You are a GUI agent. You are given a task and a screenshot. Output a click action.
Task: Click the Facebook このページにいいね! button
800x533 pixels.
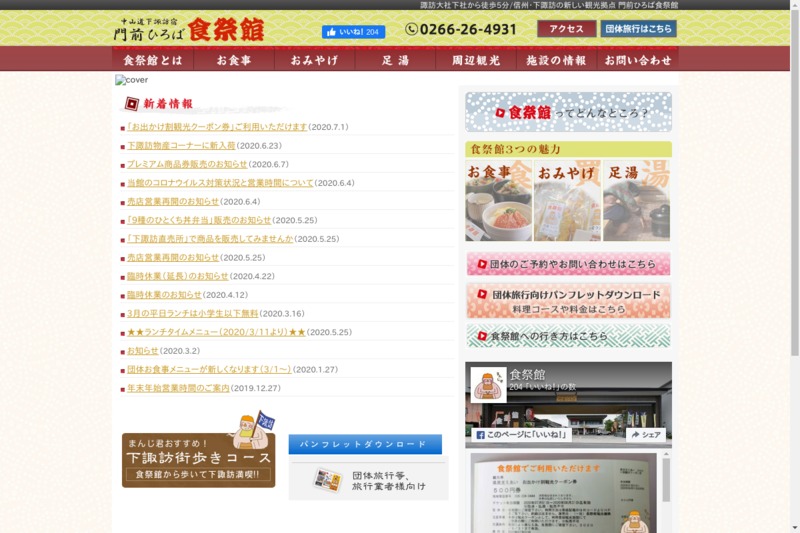(520, 435)
